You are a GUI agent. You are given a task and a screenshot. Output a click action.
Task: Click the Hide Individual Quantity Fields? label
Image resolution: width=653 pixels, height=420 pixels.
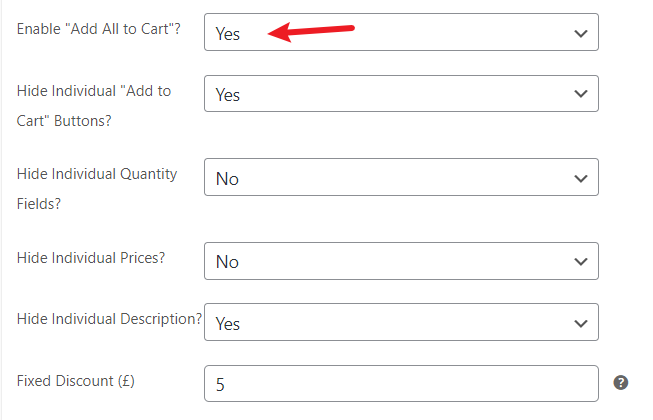pyautogui.click(x=97, y=189)
